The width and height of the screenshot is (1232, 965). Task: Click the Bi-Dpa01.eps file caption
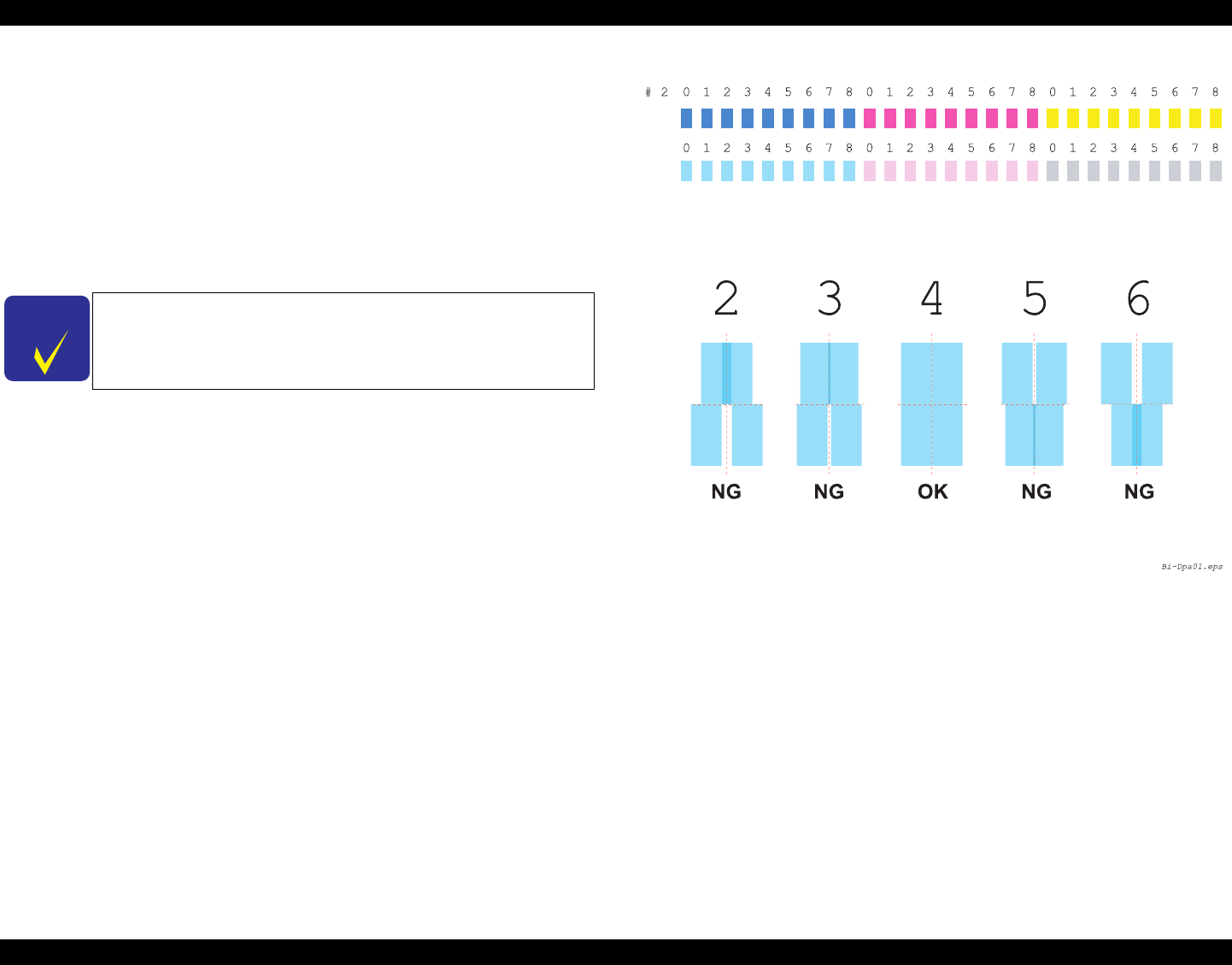(x=1192, y=567)
